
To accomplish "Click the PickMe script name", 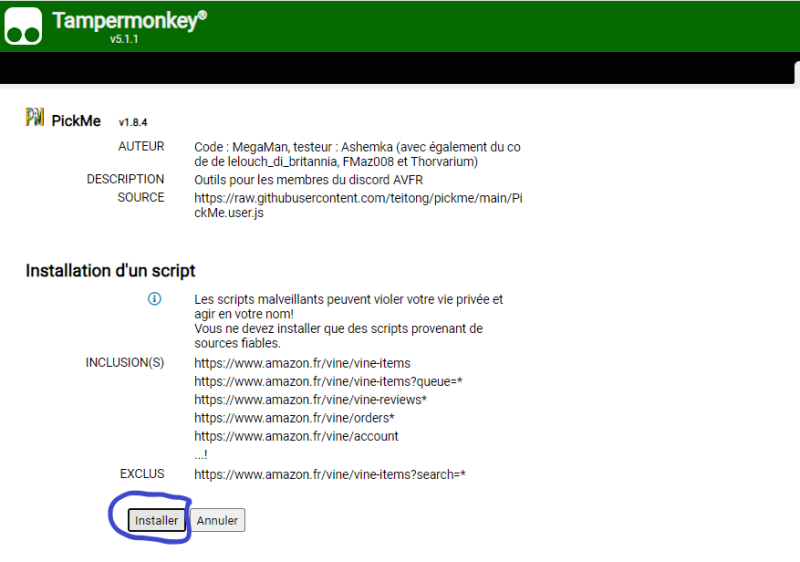I will click(x=76, y=121).
